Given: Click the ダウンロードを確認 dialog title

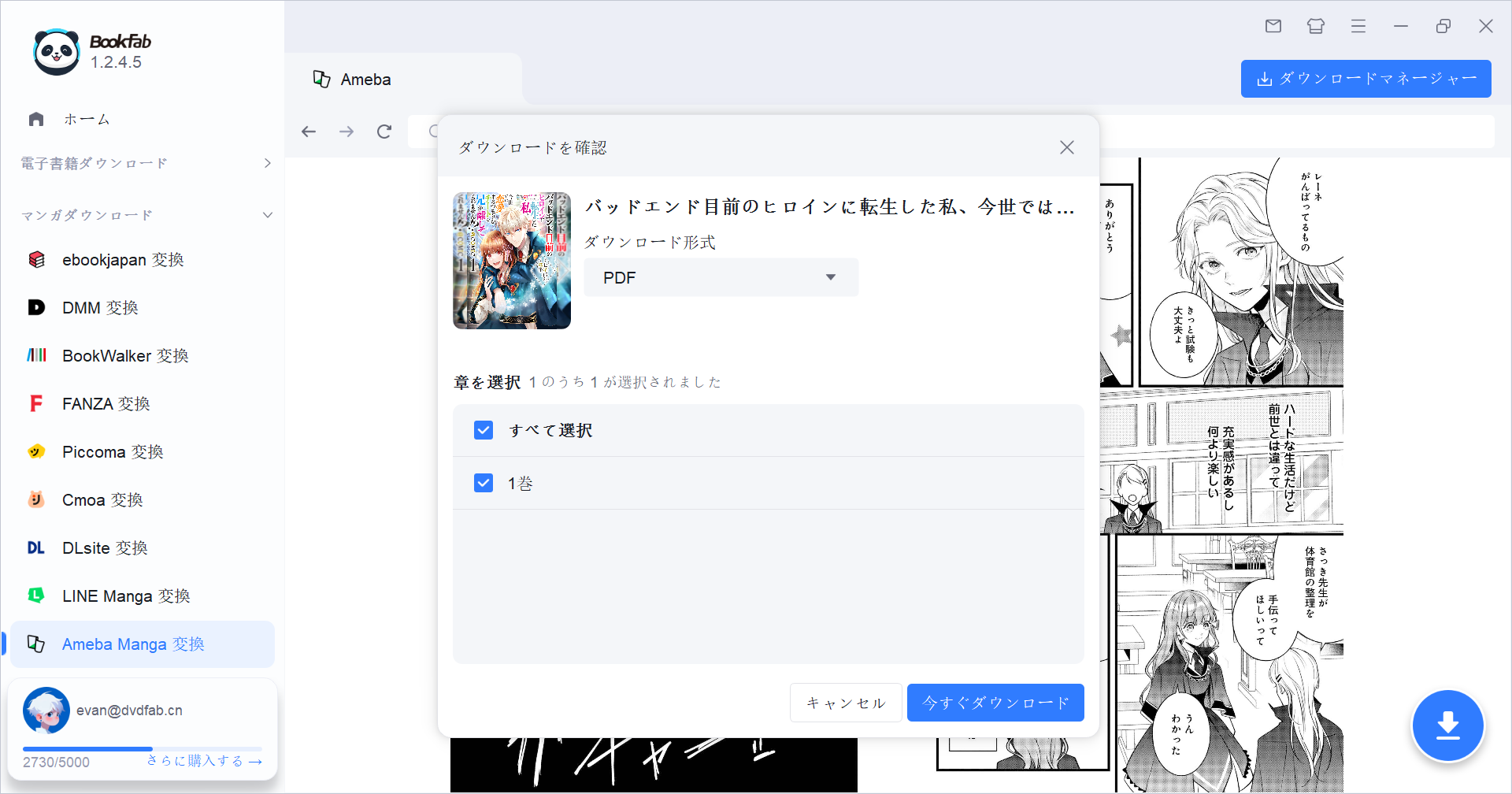Looking at the screenshot, I should pyautogui.click(x=532, y=147).
